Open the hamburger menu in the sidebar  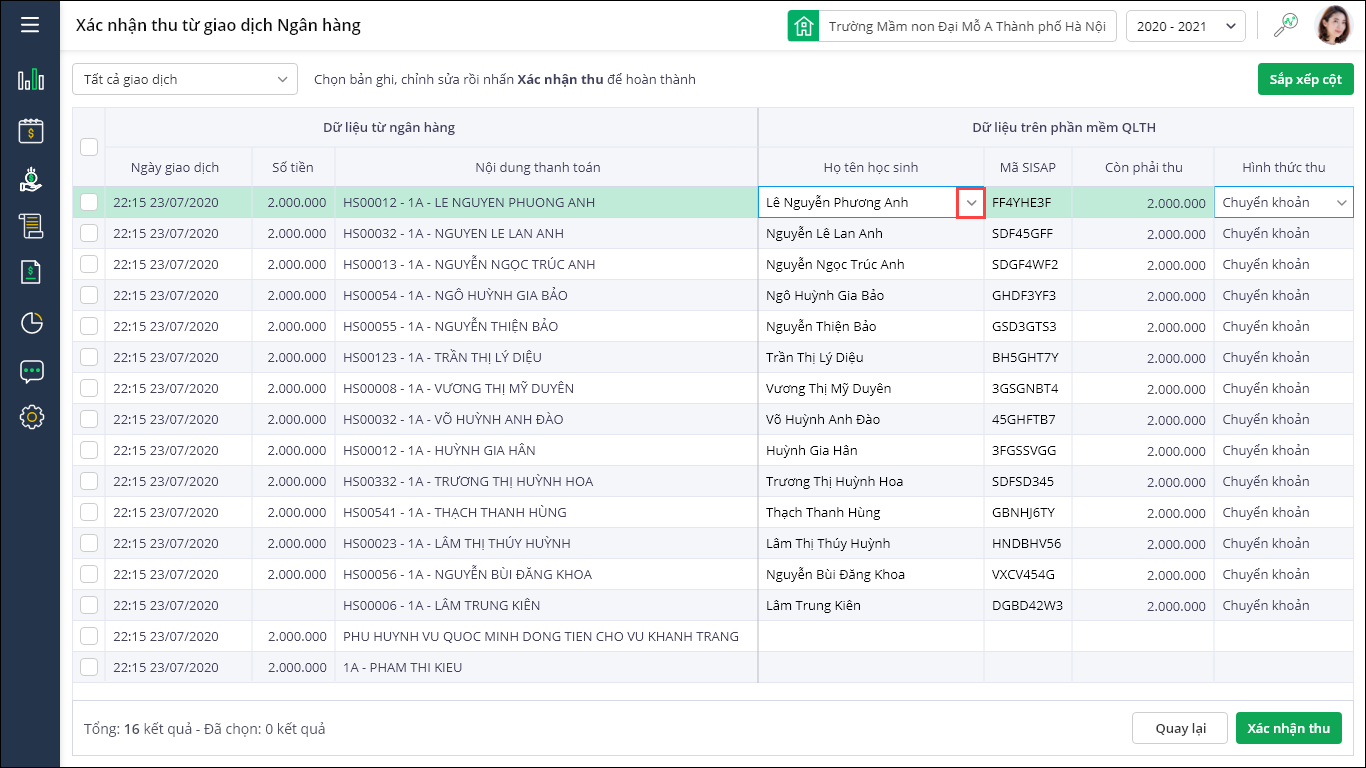coord(30,24)
